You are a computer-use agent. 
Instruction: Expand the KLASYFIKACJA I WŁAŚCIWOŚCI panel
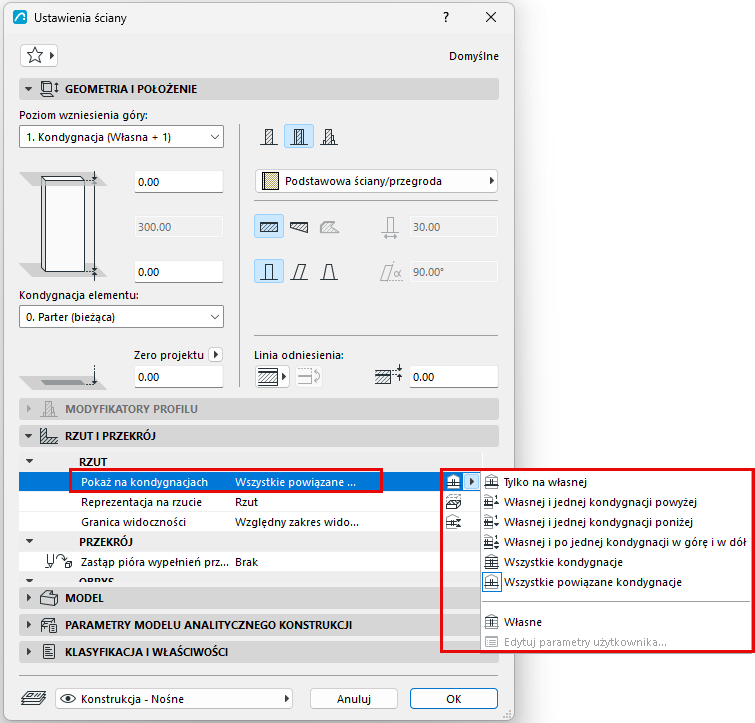point(28,652)
